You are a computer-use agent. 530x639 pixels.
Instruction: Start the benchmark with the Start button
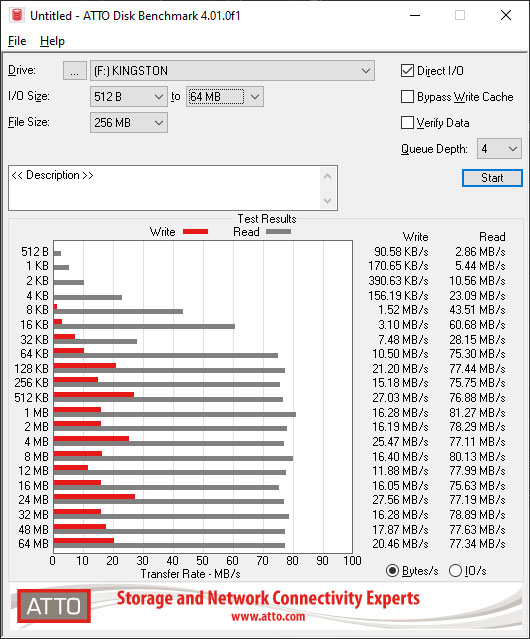[492, 178]
